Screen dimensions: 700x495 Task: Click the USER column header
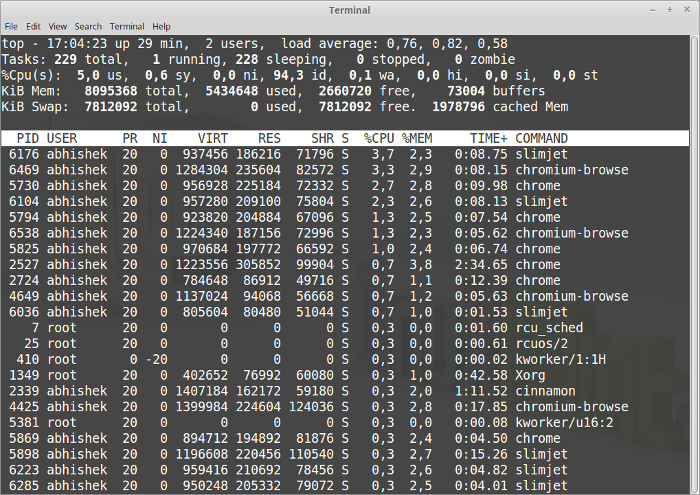coord(62,138)
